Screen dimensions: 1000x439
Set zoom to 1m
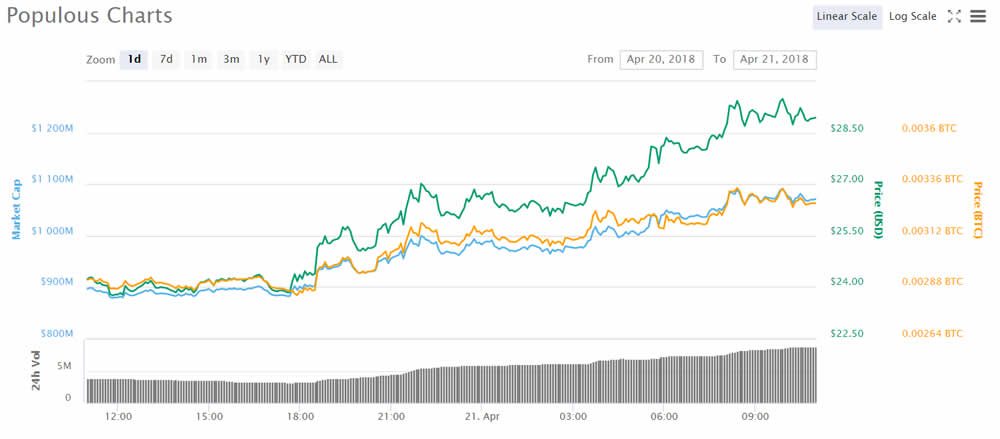pos(199,59)
